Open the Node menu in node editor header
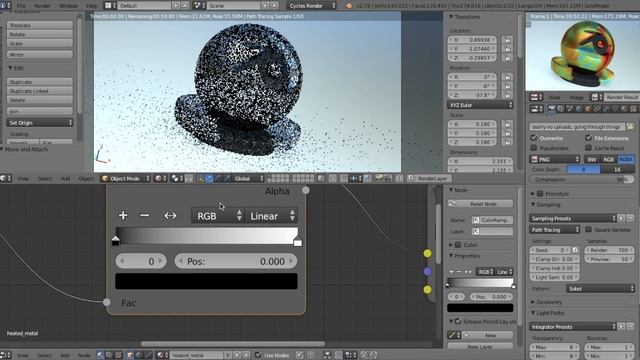This screenshot has width=640, height=360. [x=84, y=355]
